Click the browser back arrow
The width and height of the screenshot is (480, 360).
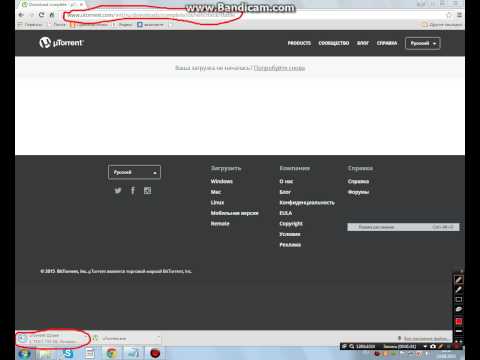21,15
